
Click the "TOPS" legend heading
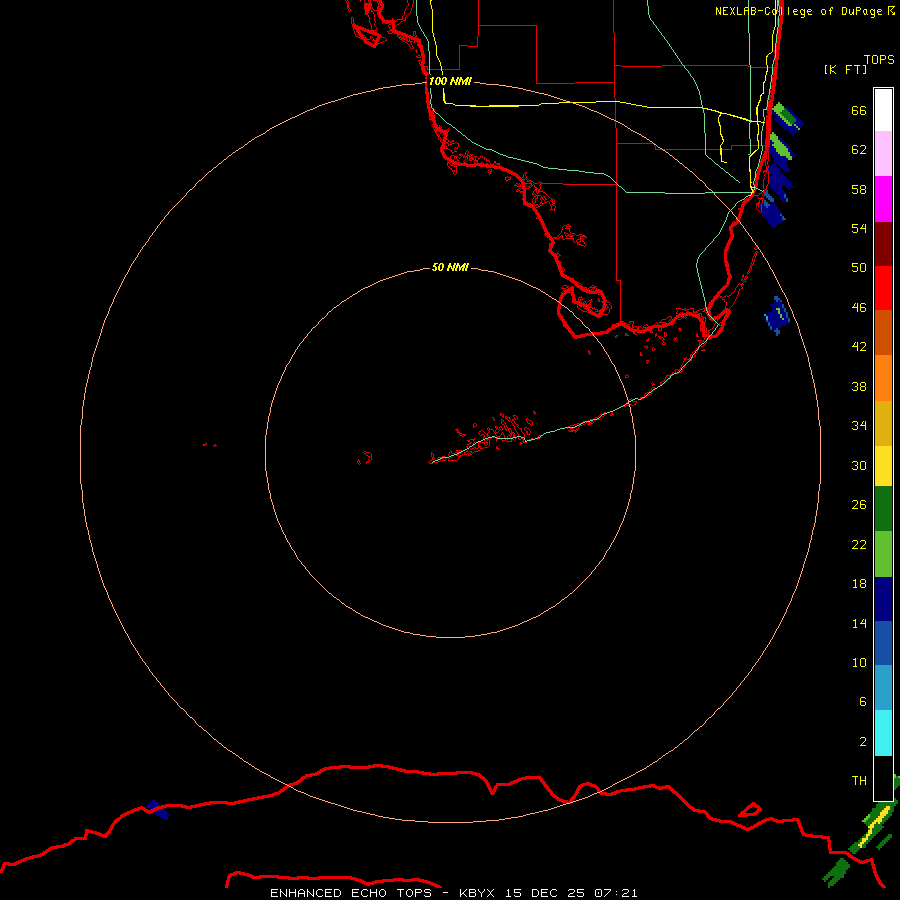click(x=879, y=59)
